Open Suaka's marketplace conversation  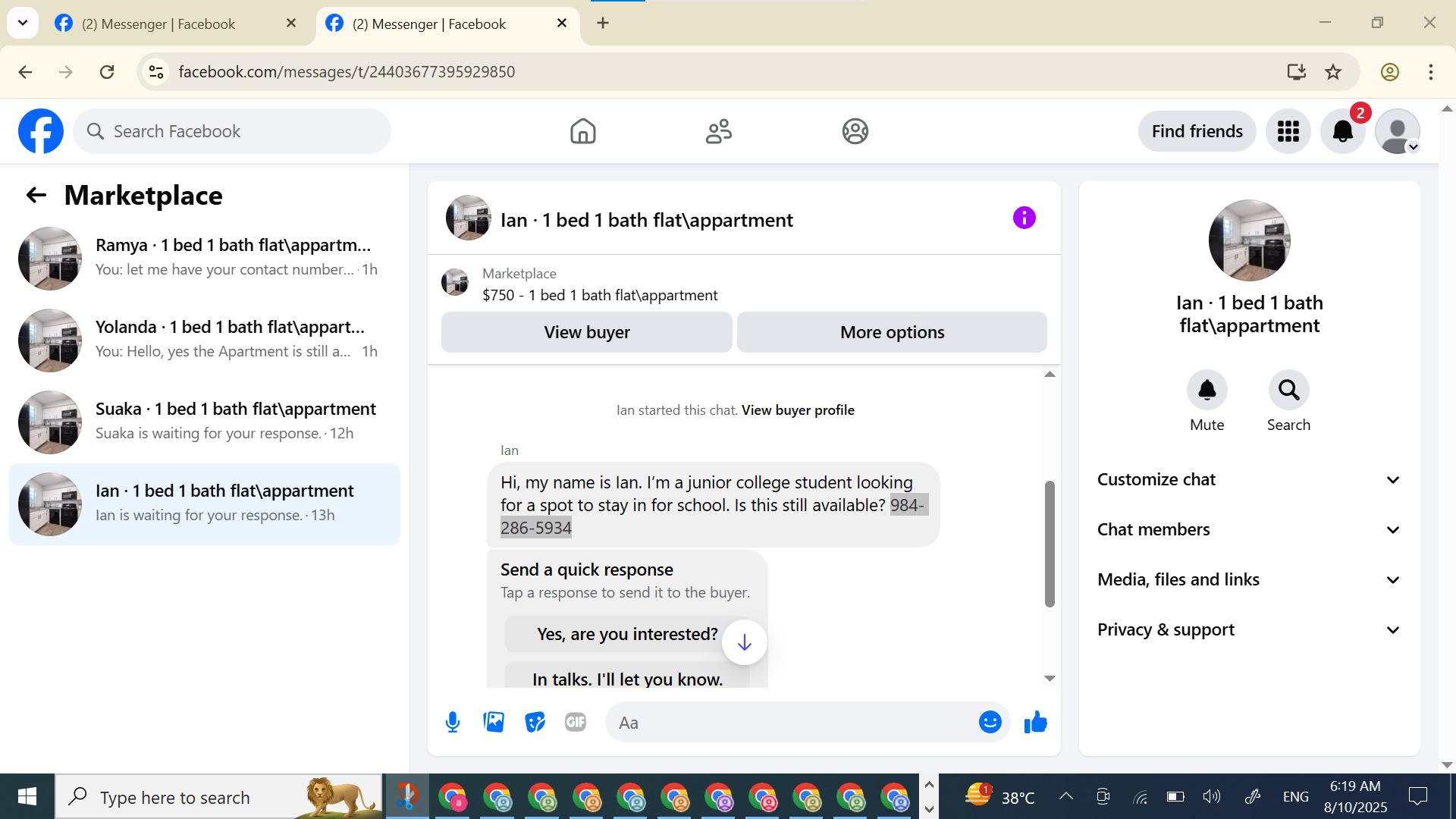(205, 421)
